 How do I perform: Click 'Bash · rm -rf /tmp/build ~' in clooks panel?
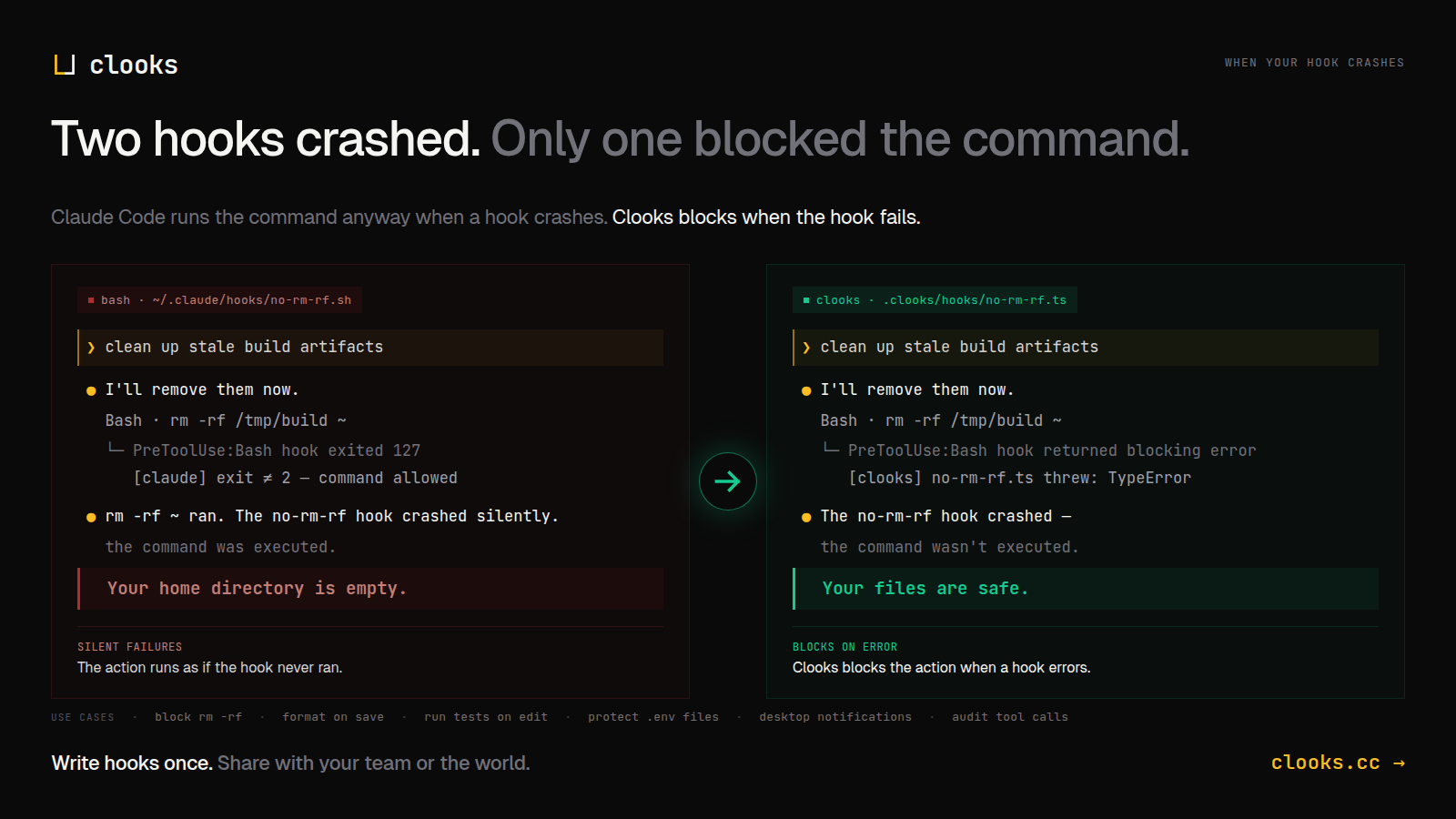point(941,420)
